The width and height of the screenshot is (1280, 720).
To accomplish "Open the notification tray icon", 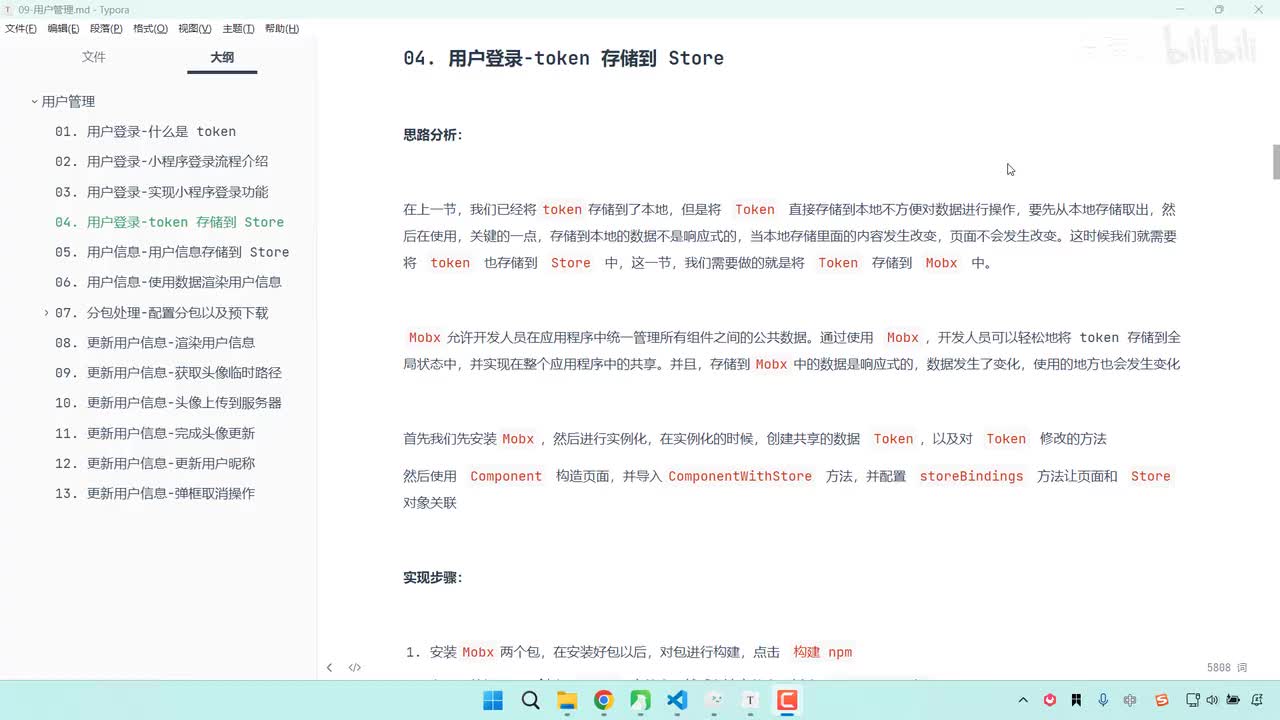I will click(x=1259, y=701).
